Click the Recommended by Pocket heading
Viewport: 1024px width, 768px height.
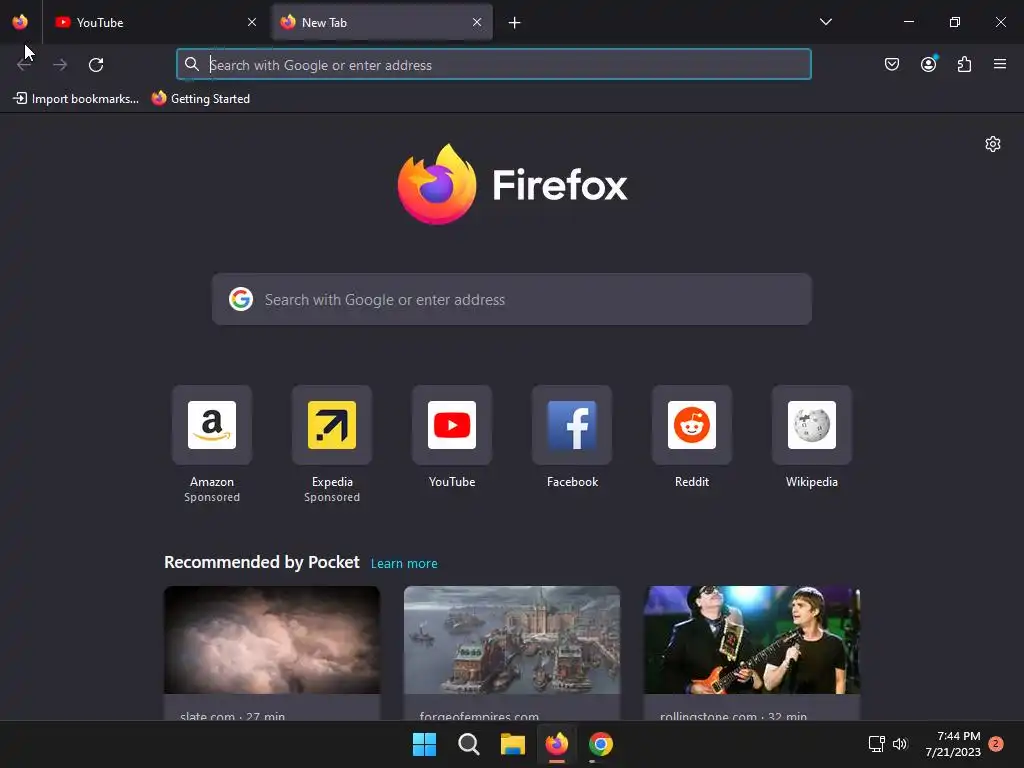point(262,562)
